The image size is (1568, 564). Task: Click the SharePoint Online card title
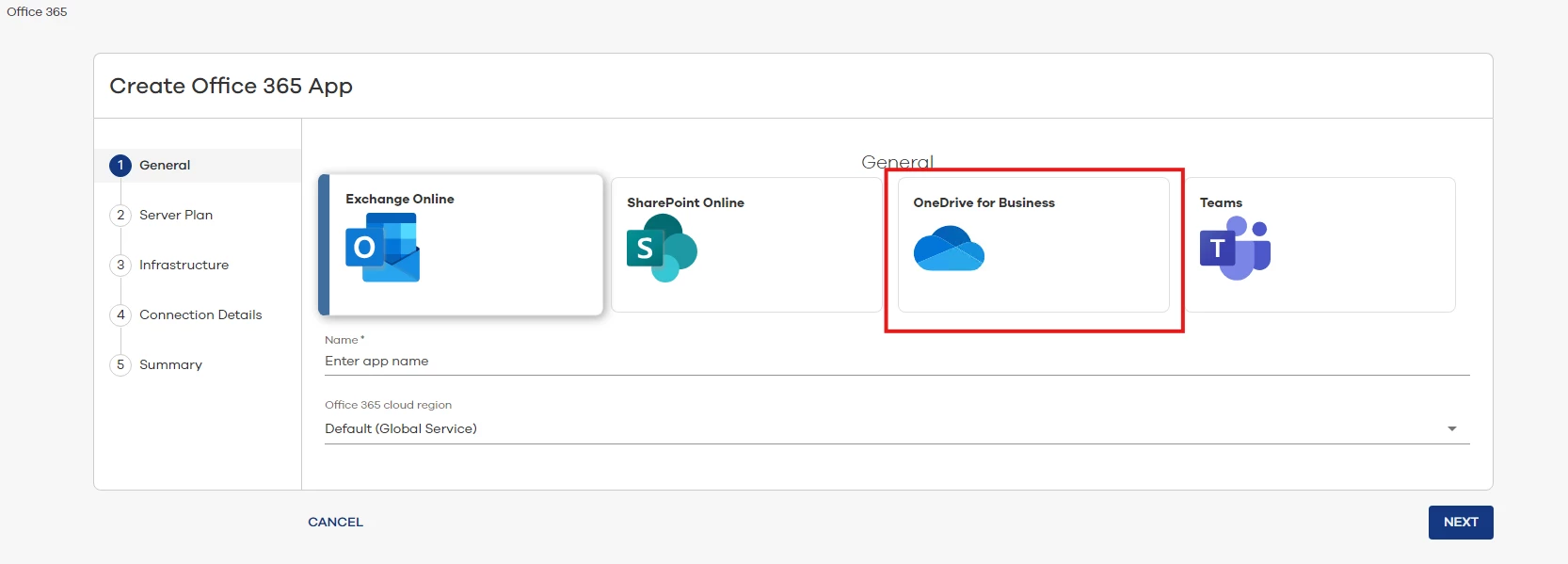(x=685, y=202)
